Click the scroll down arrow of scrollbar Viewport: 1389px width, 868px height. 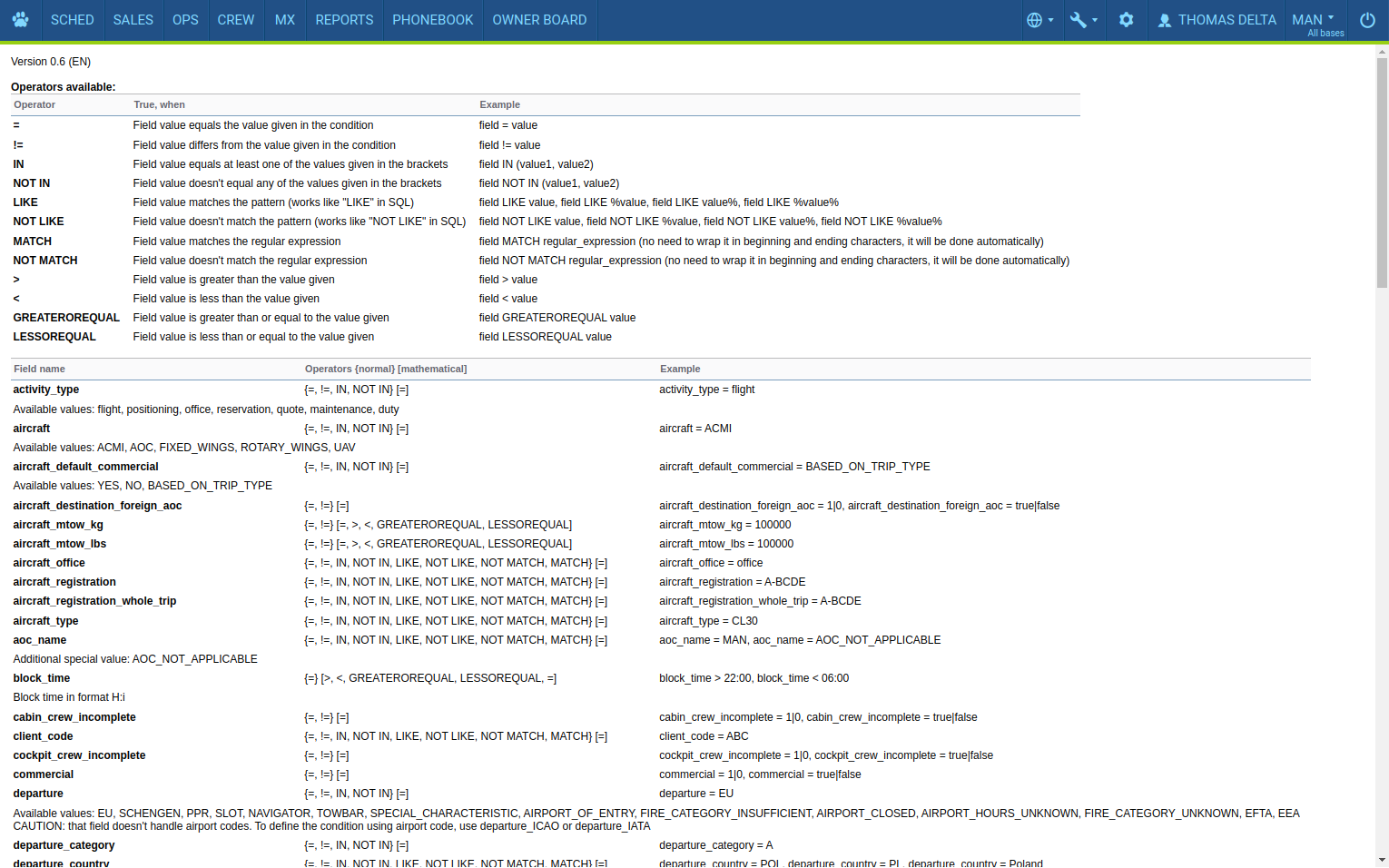click(1382, 860)
